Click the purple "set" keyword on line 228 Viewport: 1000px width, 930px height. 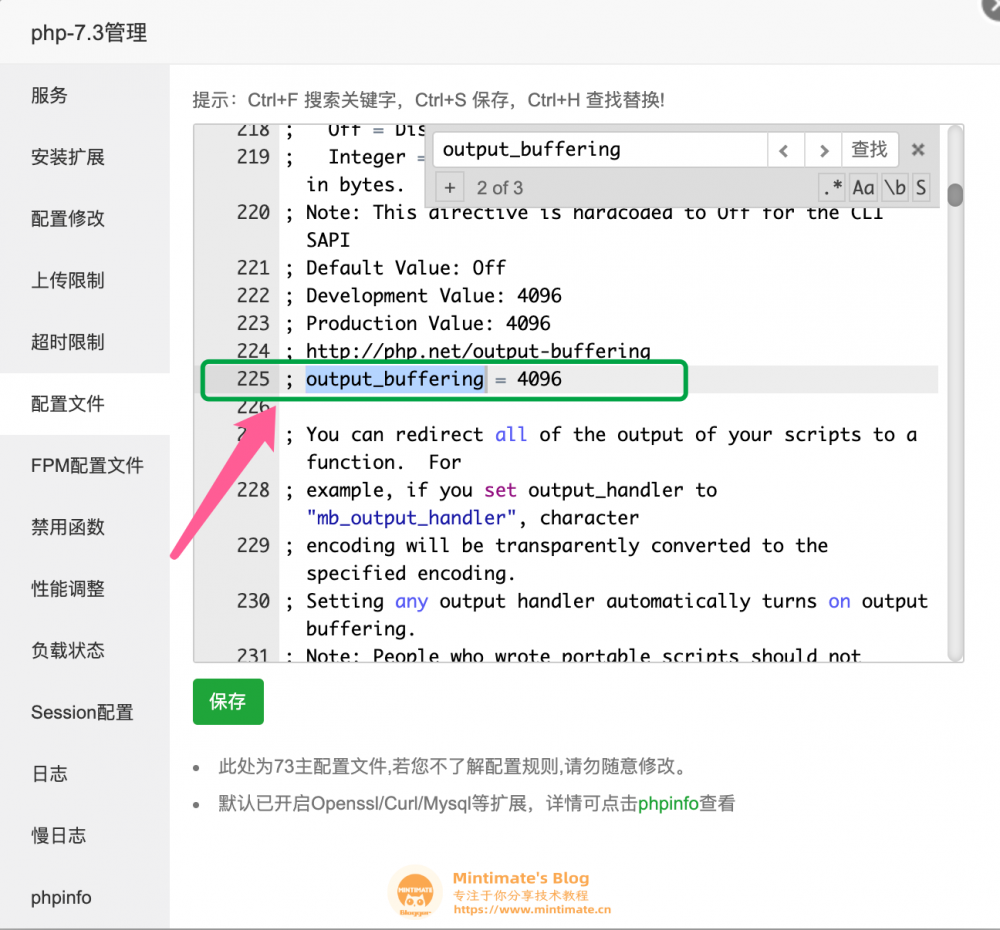[500, 490]
